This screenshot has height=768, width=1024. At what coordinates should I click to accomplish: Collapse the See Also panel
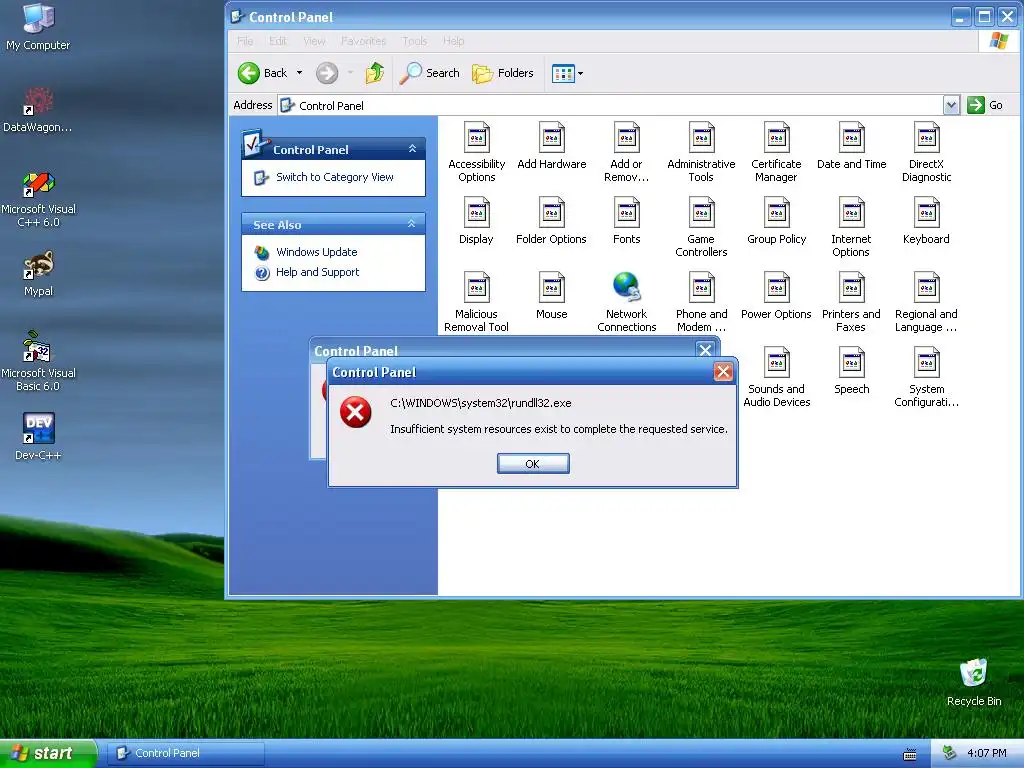pos(411,224)
